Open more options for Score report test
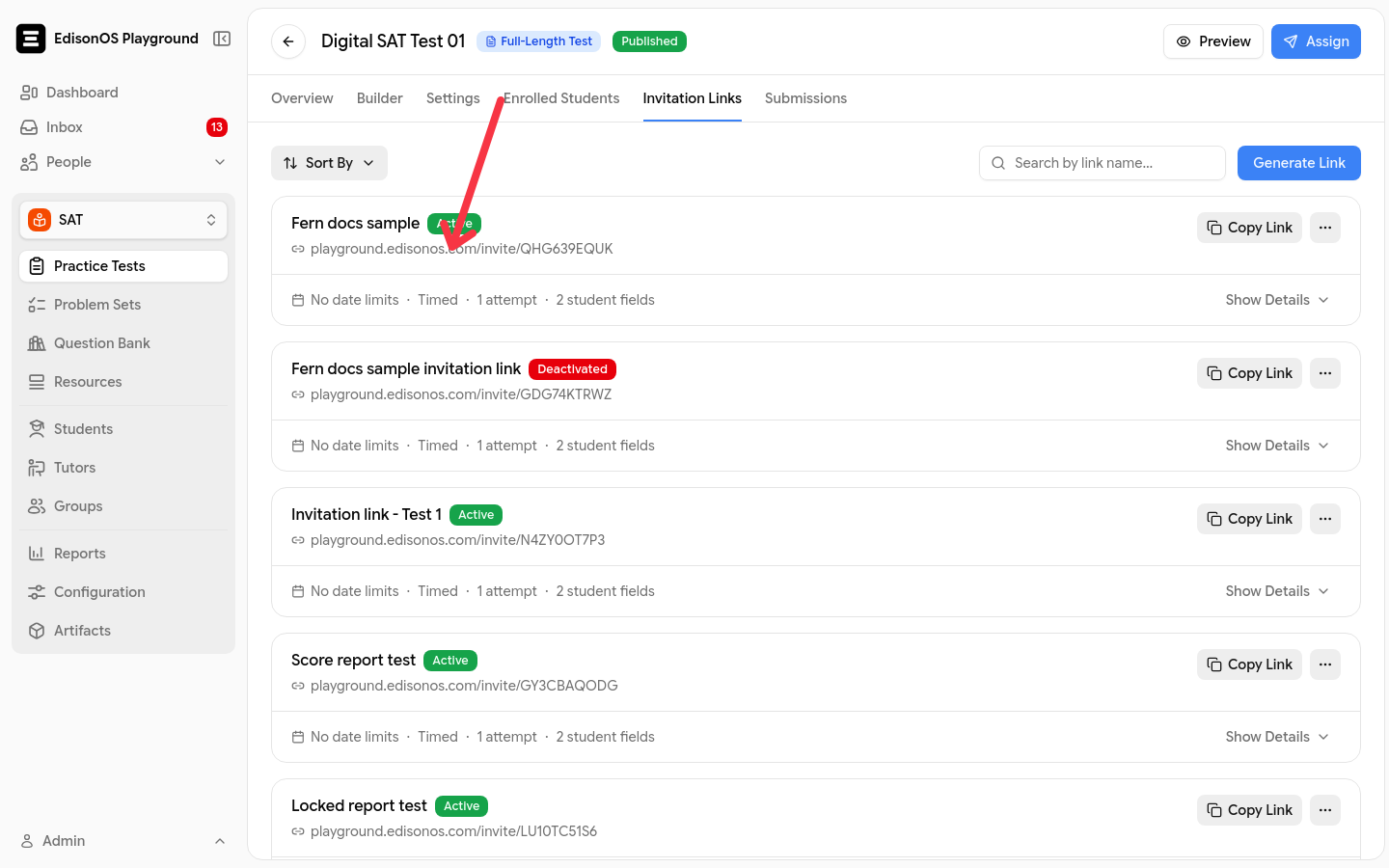The width and height of the screenshot is (1389, 868). [x=1325, y=665]
